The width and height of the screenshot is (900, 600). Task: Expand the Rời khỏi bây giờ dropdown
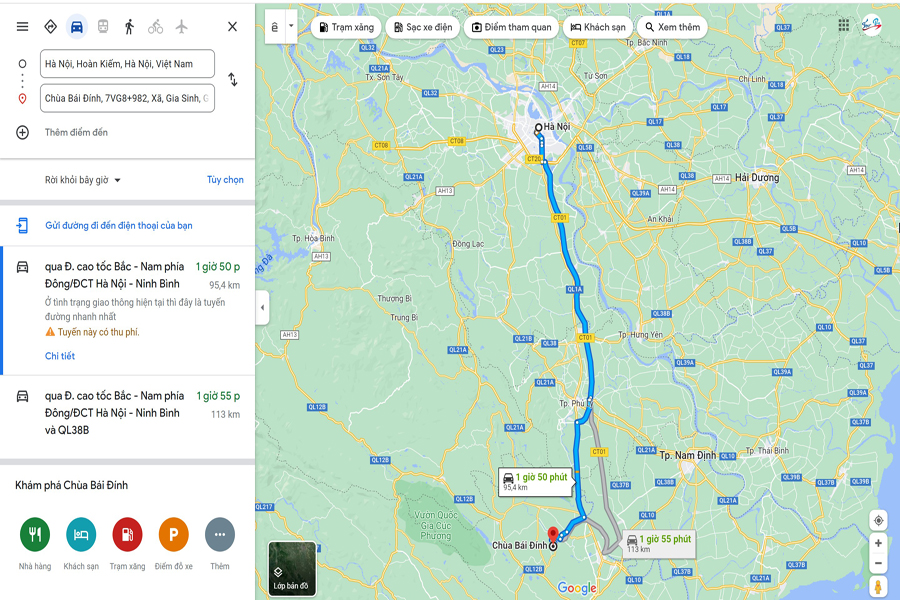tap(83, 180)
